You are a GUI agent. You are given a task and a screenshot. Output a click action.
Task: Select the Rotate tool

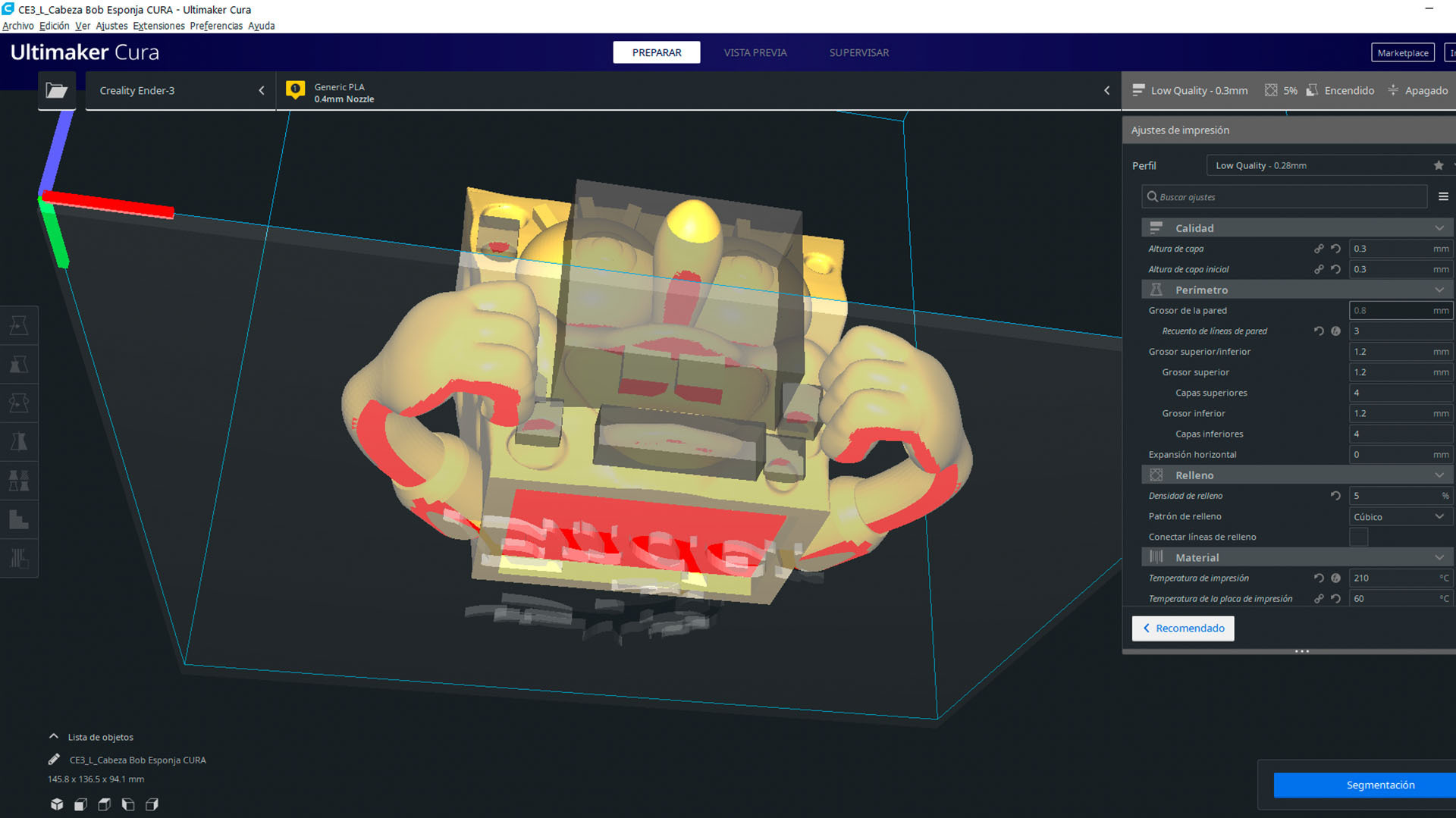tap(20, 403)
